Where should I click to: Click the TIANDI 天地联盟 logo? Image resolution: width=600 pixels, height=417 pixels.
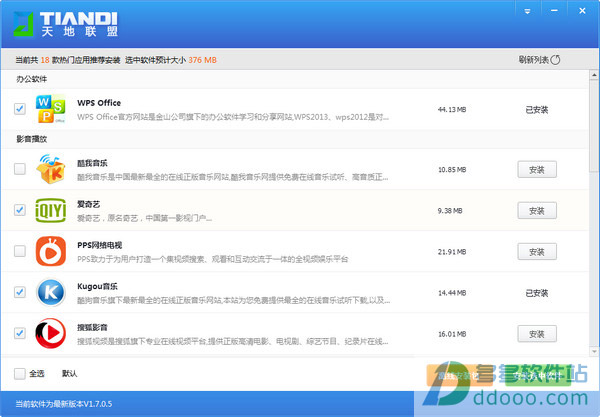pos(65,24)
